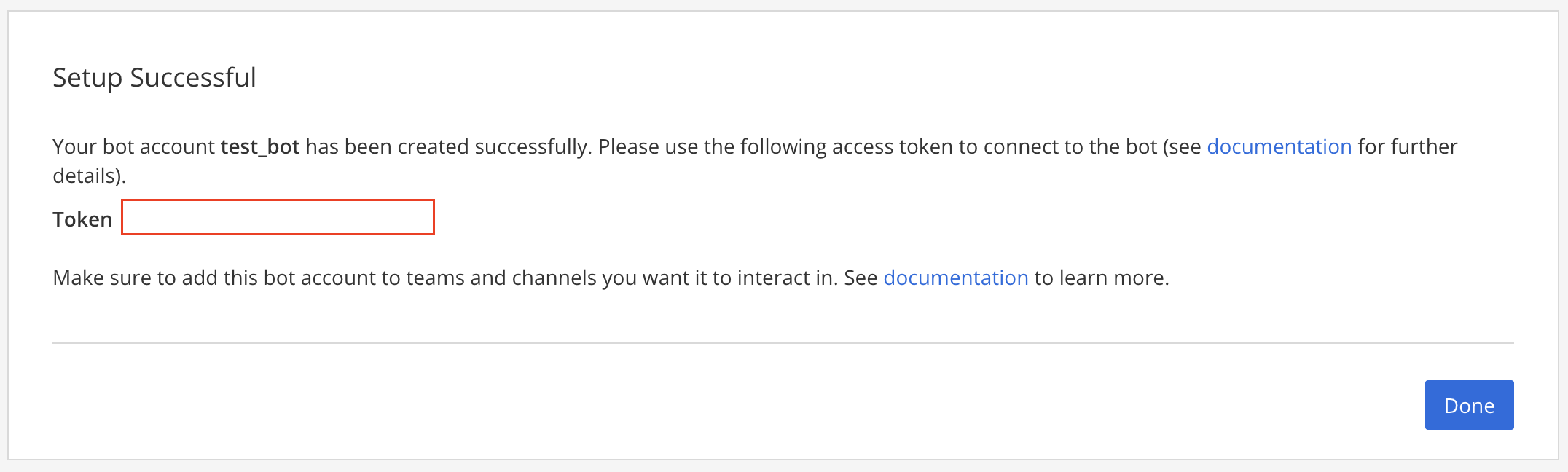Click the phrase 'created successfully'
Viewport: 1568px width, 472px height.
[x=493, y=146]
